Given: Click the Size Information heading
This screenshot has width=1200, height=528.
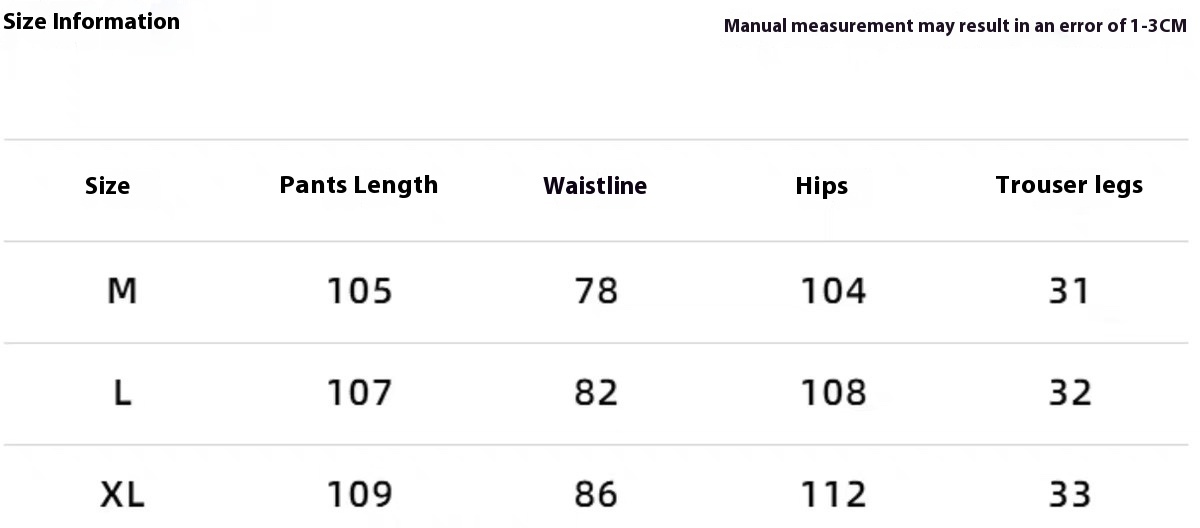Looking at the screenshot, I should 91,21.
